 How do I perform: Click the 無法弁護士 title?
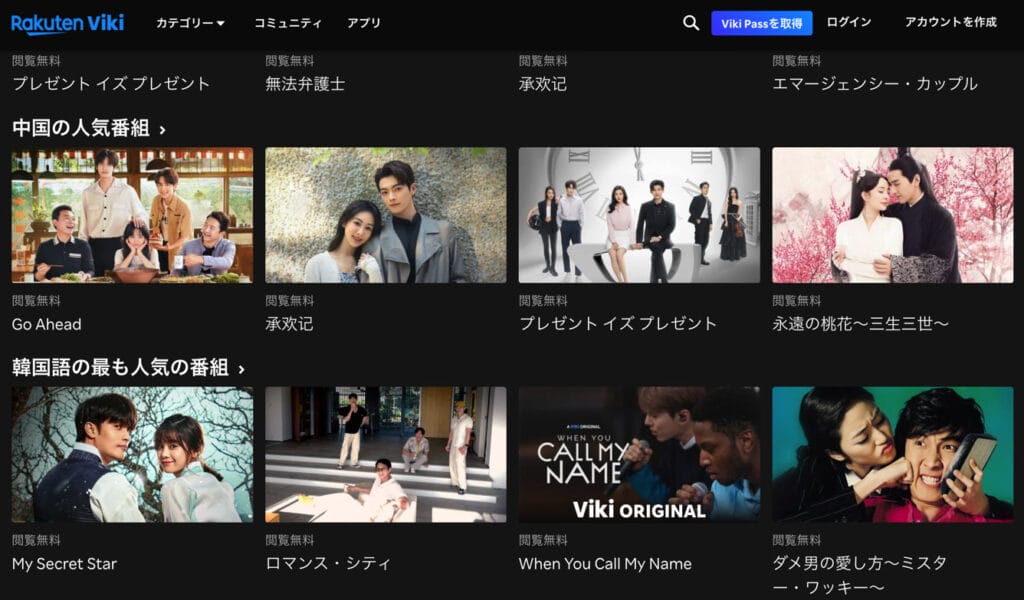coord(305,84)
